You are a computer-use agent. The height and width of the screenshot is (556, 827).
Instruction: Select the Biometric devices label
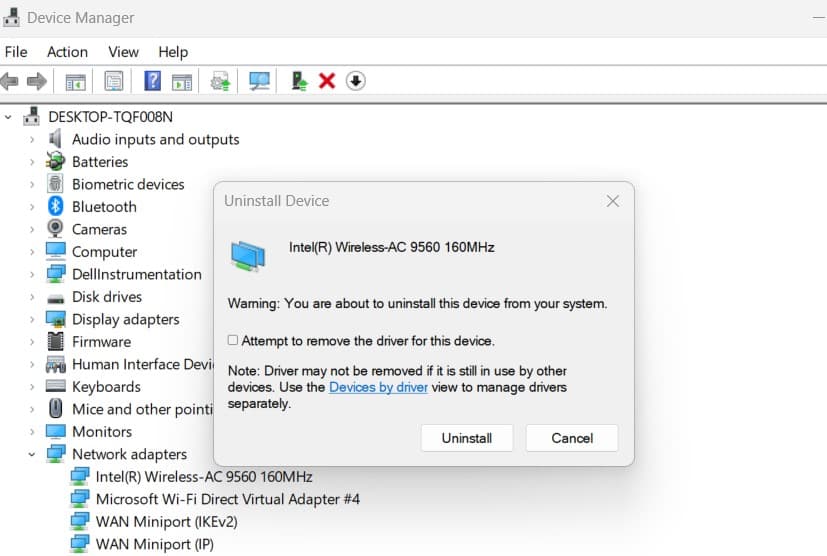[128, 184]
